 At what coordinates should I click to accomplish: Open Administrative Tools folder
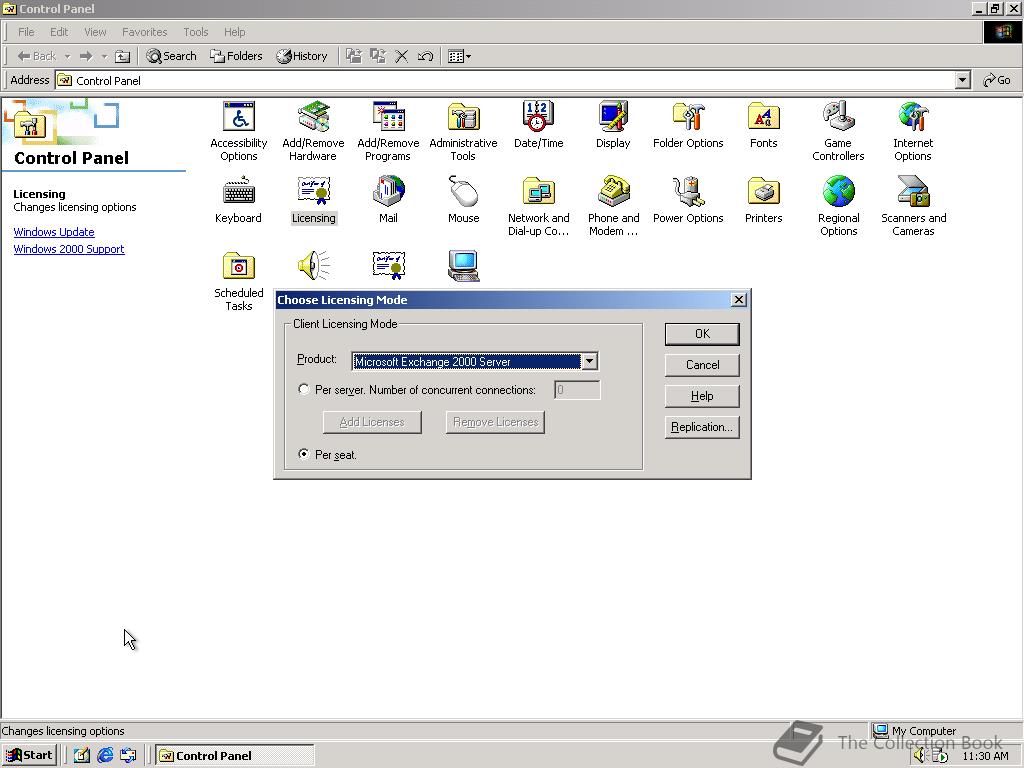coord(463,131)
